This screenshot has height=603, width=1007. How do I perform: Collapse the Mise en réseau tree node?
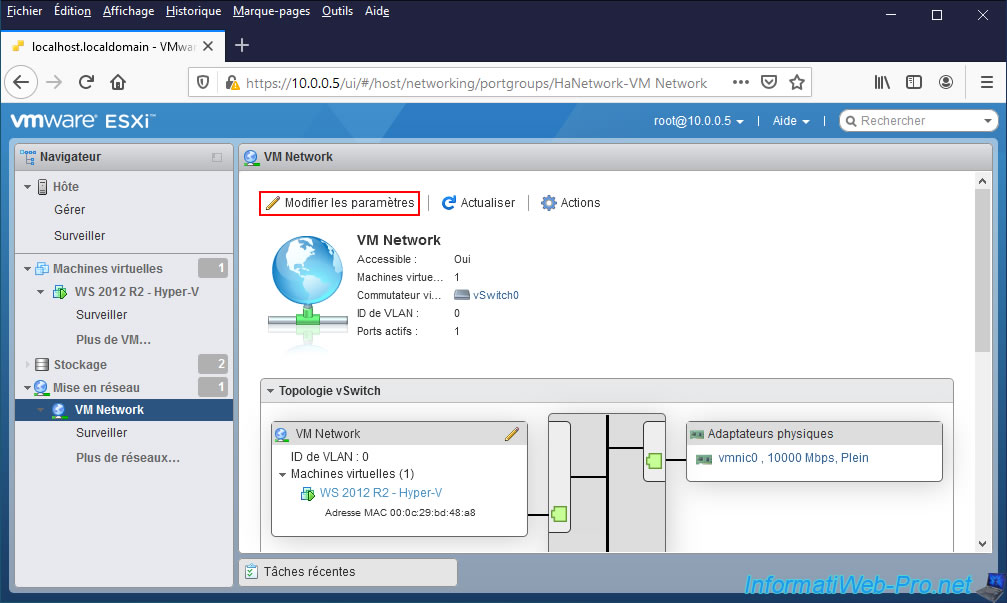coord(28,388)
